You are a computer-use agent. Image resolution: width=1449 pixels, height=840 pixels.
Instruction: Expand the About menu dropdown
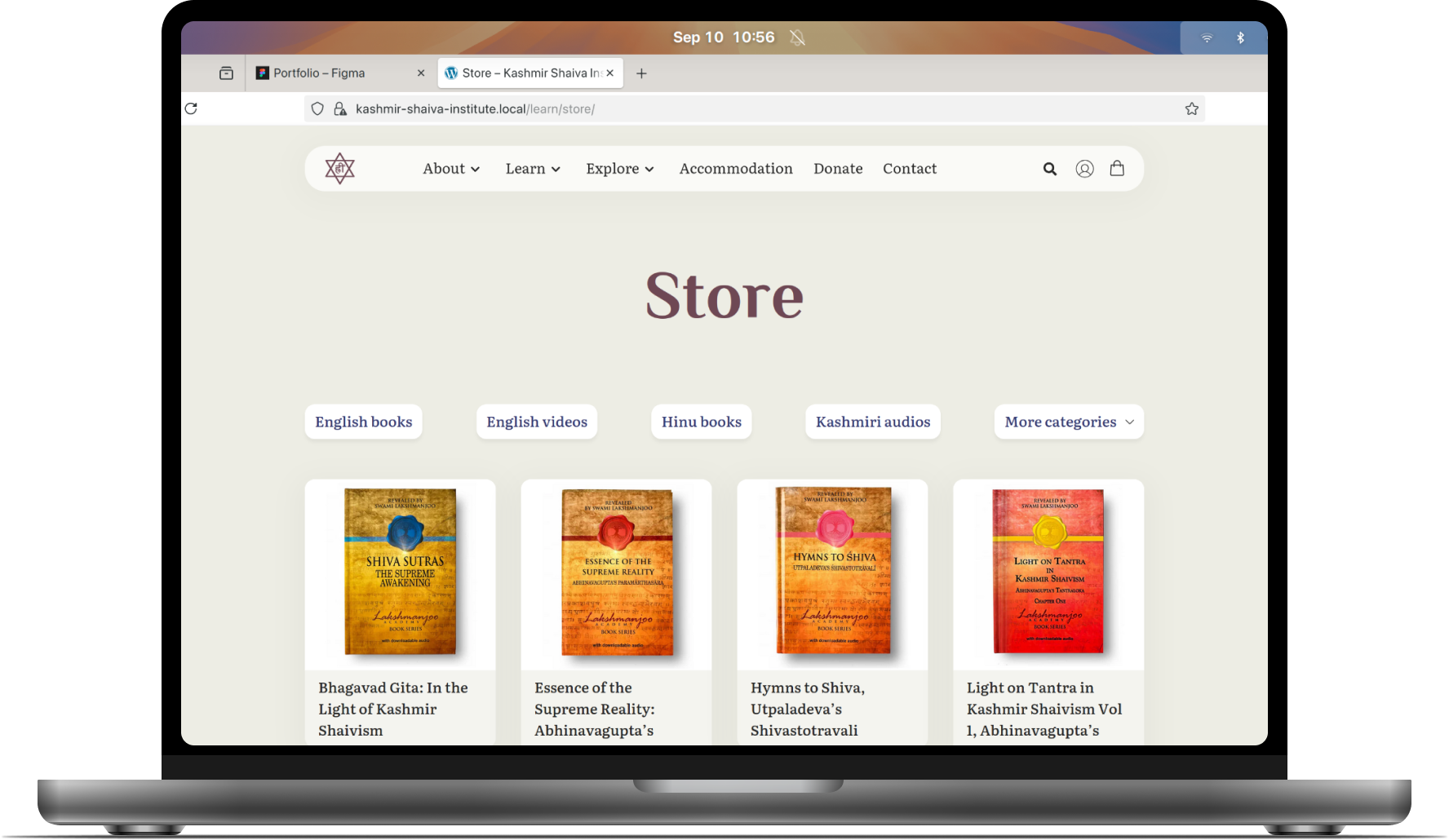tap(451, 169)
